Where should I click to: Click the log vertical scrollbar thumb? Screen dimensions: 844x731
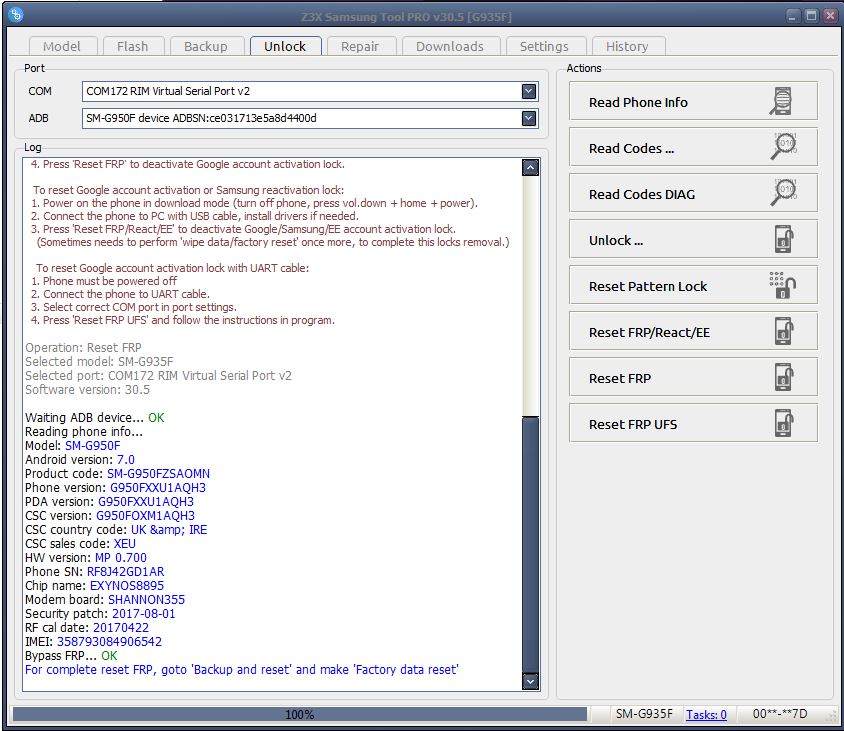530,544
